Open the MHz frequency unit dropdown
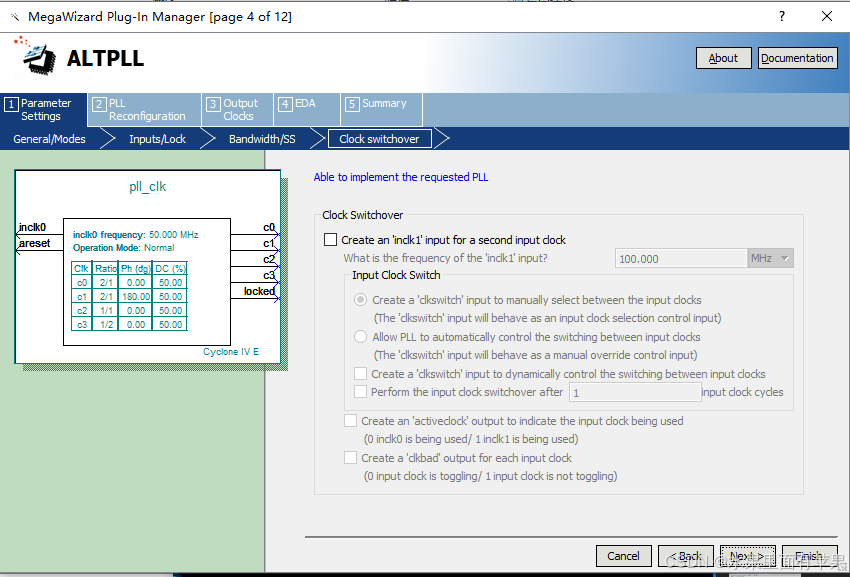 (x=770, y=258)
